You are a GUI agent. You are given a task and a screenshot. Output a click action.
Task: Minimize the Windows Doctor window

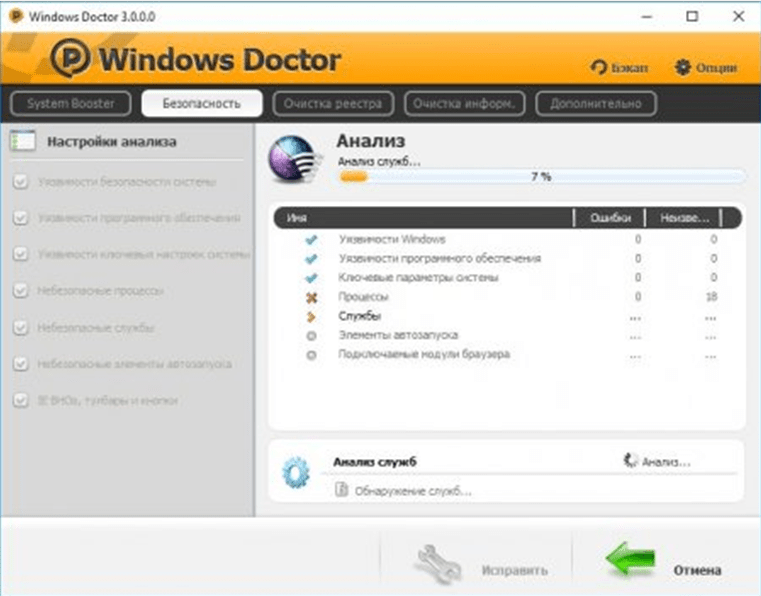click(x=646, y=17)
